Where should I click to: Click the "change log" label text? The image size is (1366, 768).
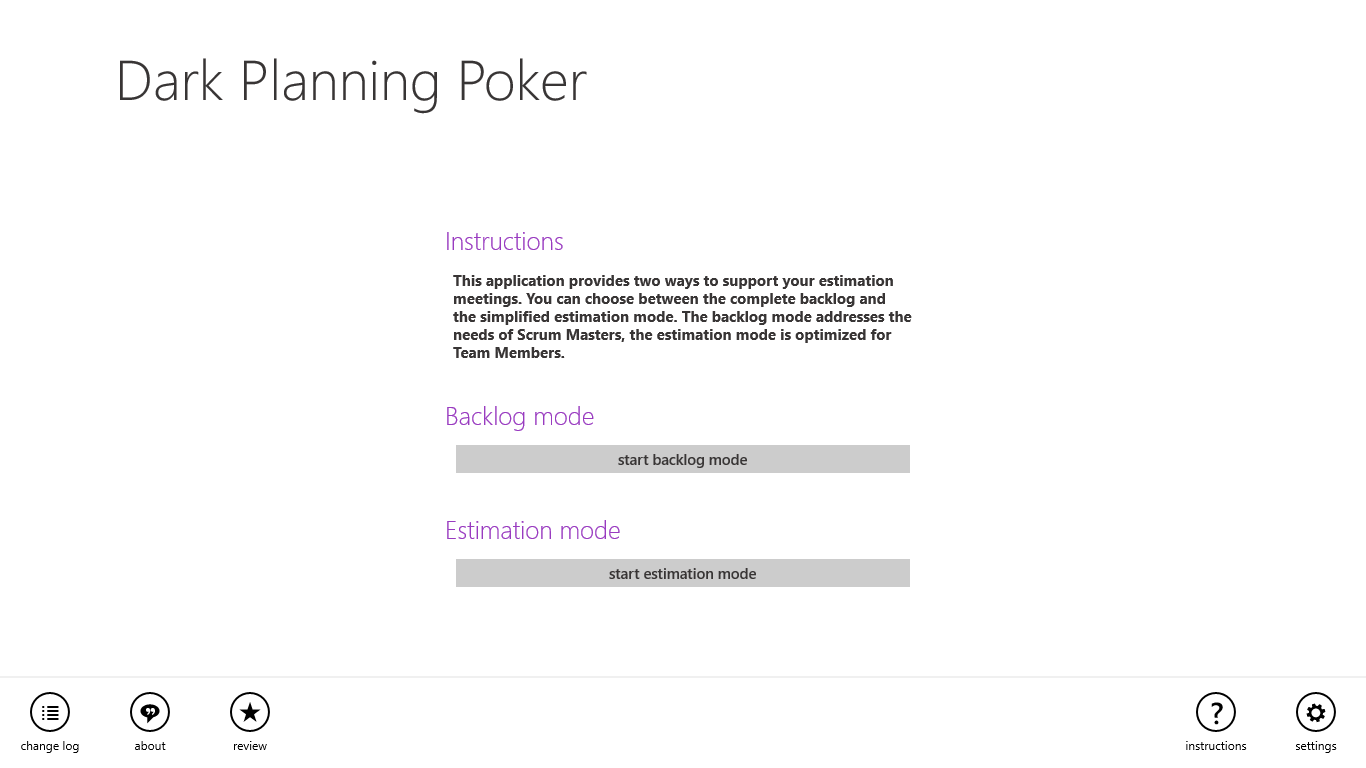[50, 746]
